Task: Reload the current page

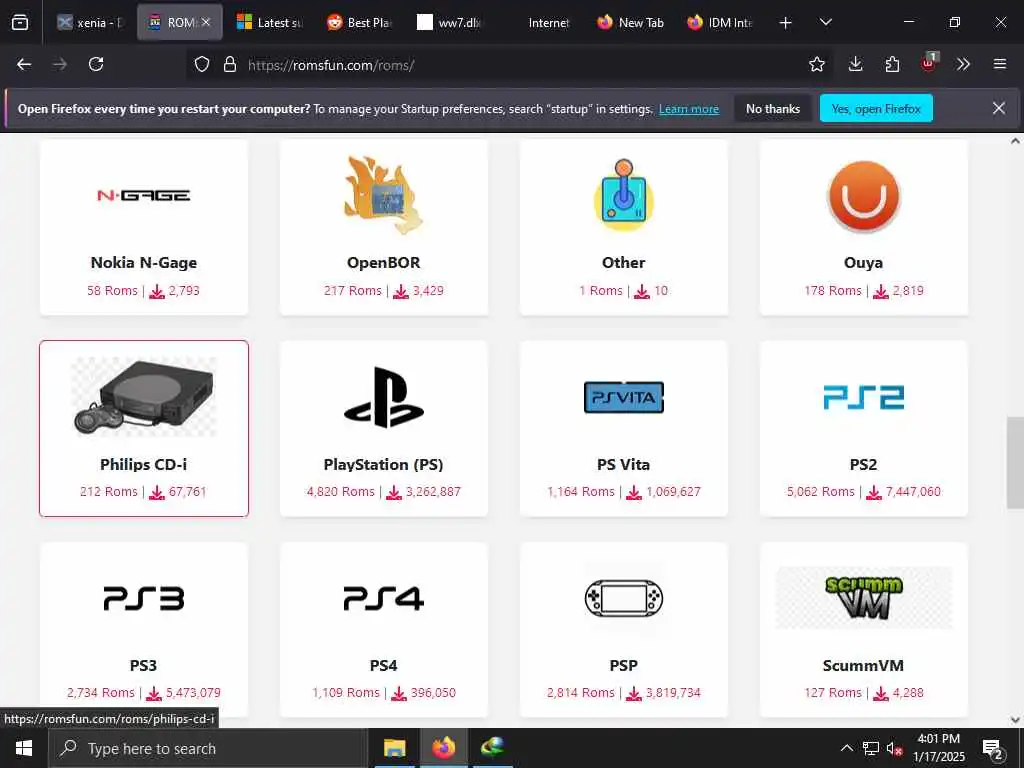Action: tap(96, 64)
